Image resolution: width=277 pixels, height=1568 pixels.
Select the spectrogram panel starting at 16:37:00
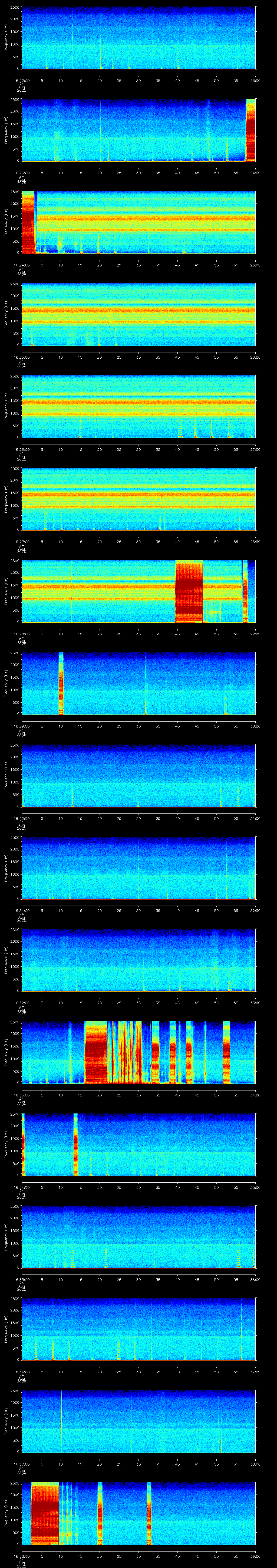pos(138,1422)
